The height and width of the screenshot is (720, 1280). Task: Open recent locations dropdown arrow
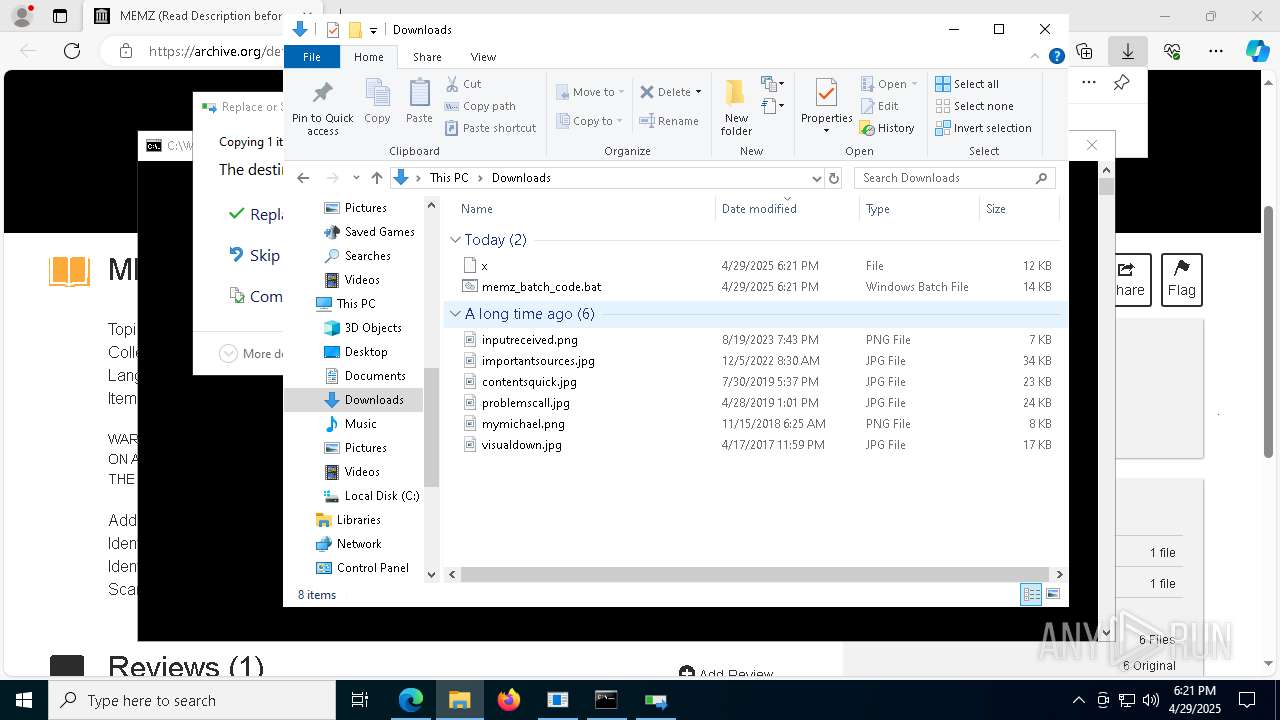tap(355, 178)
